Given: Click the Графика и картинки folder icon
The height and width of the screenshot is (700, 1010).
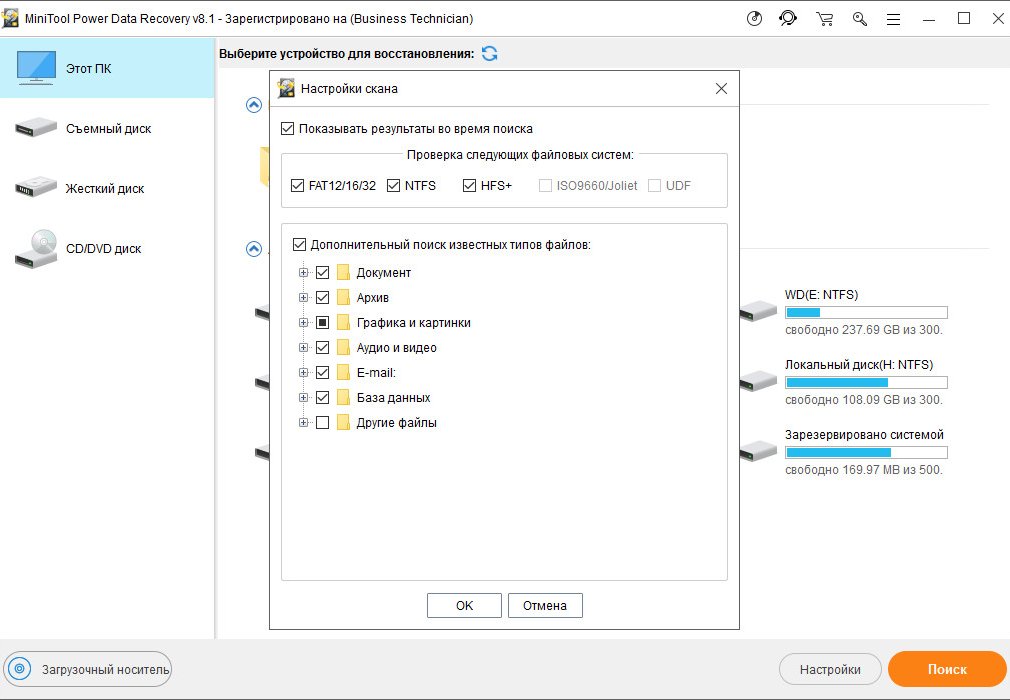Looking at the screenshot, I should (x=343, y=323).
